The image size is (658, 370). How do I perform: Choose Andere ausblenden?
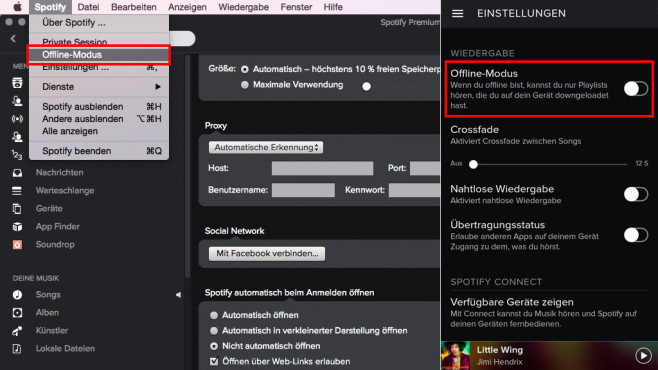pyautogui.click(x=99, y=119)
